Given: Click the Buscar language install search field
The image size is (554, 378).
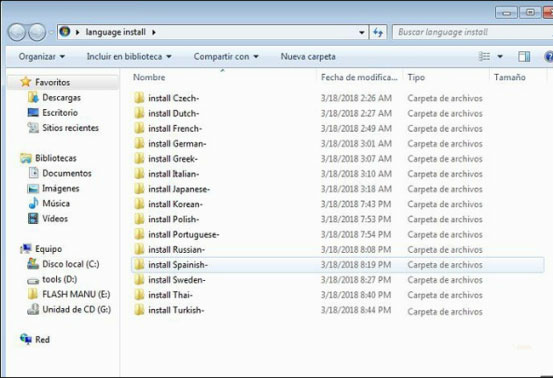Looking at the screenshot, I should coord(473,32).
